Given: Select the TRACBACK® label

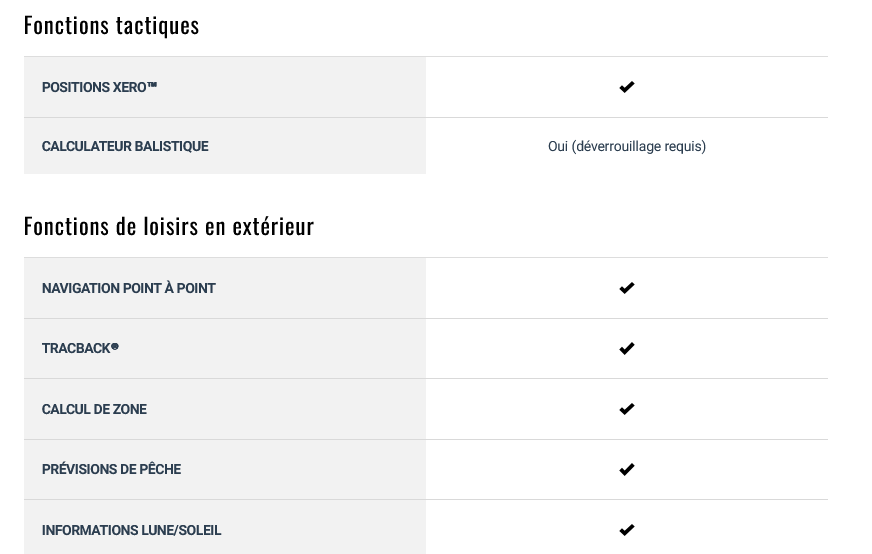Looking at the screenshot, I should pos(80,348).
